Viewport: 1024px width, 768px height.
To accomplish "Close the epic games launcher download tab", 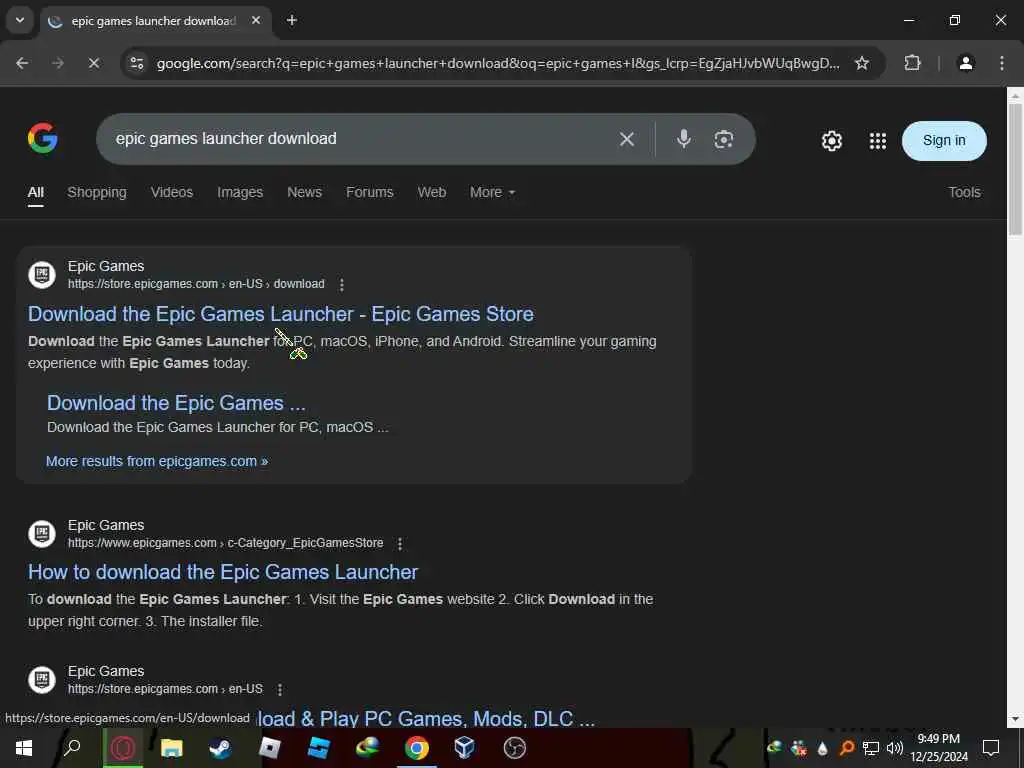I will (256, 21).
